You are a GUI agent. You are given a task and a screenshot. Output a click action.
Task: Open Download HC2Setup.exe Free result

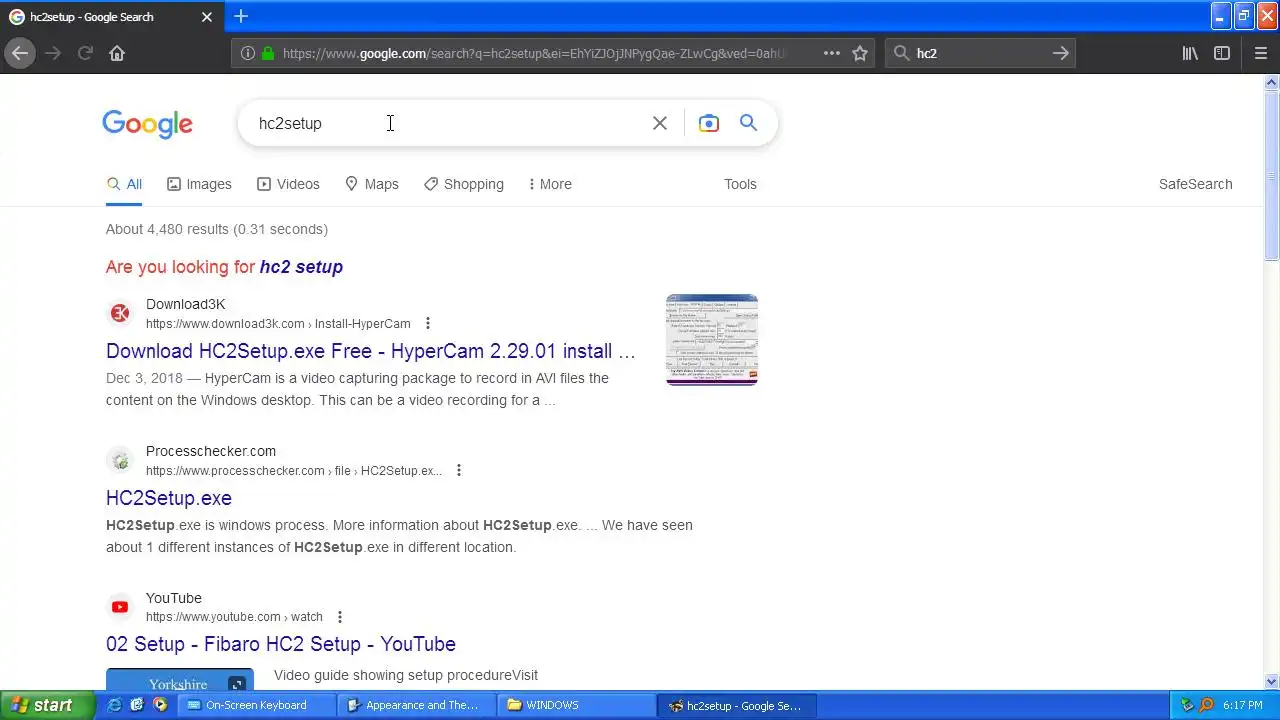click(371, 351)
